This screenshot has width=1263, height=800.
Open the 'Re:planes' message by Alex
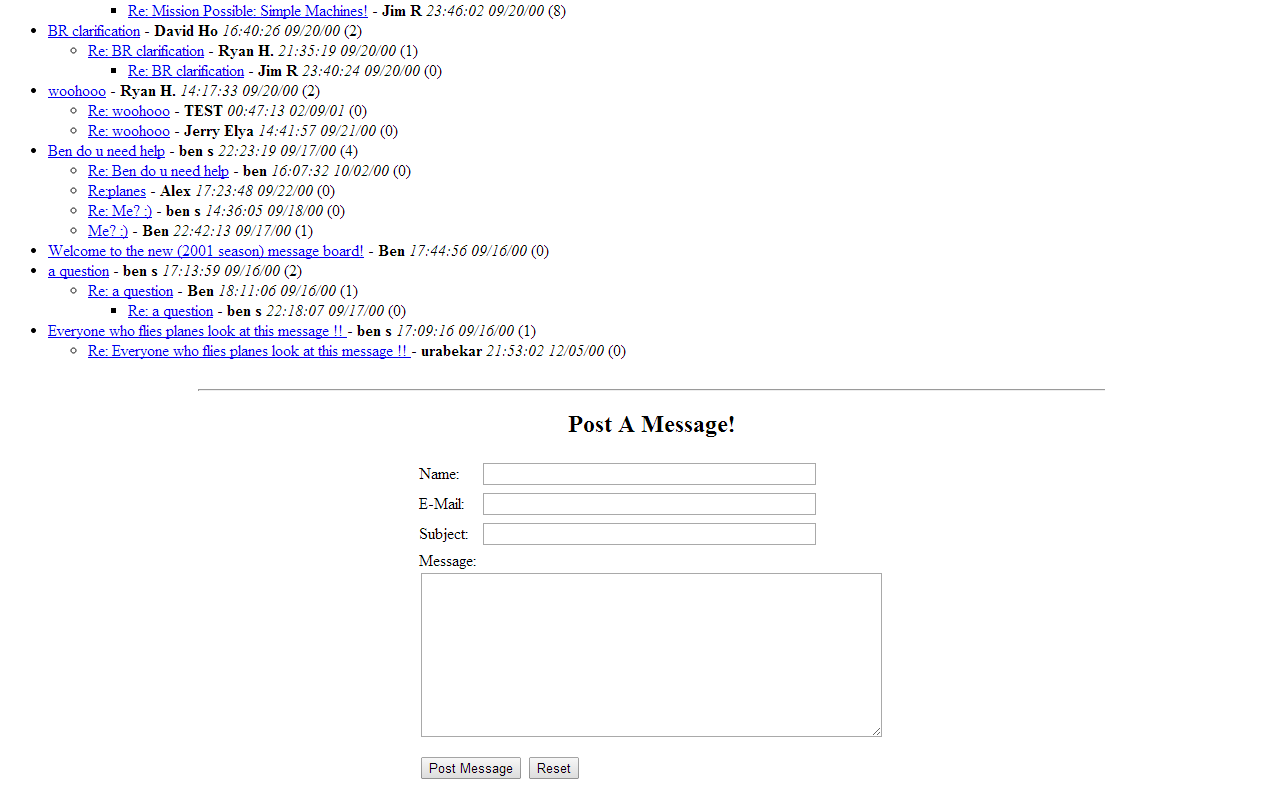(x=117, y=191)
